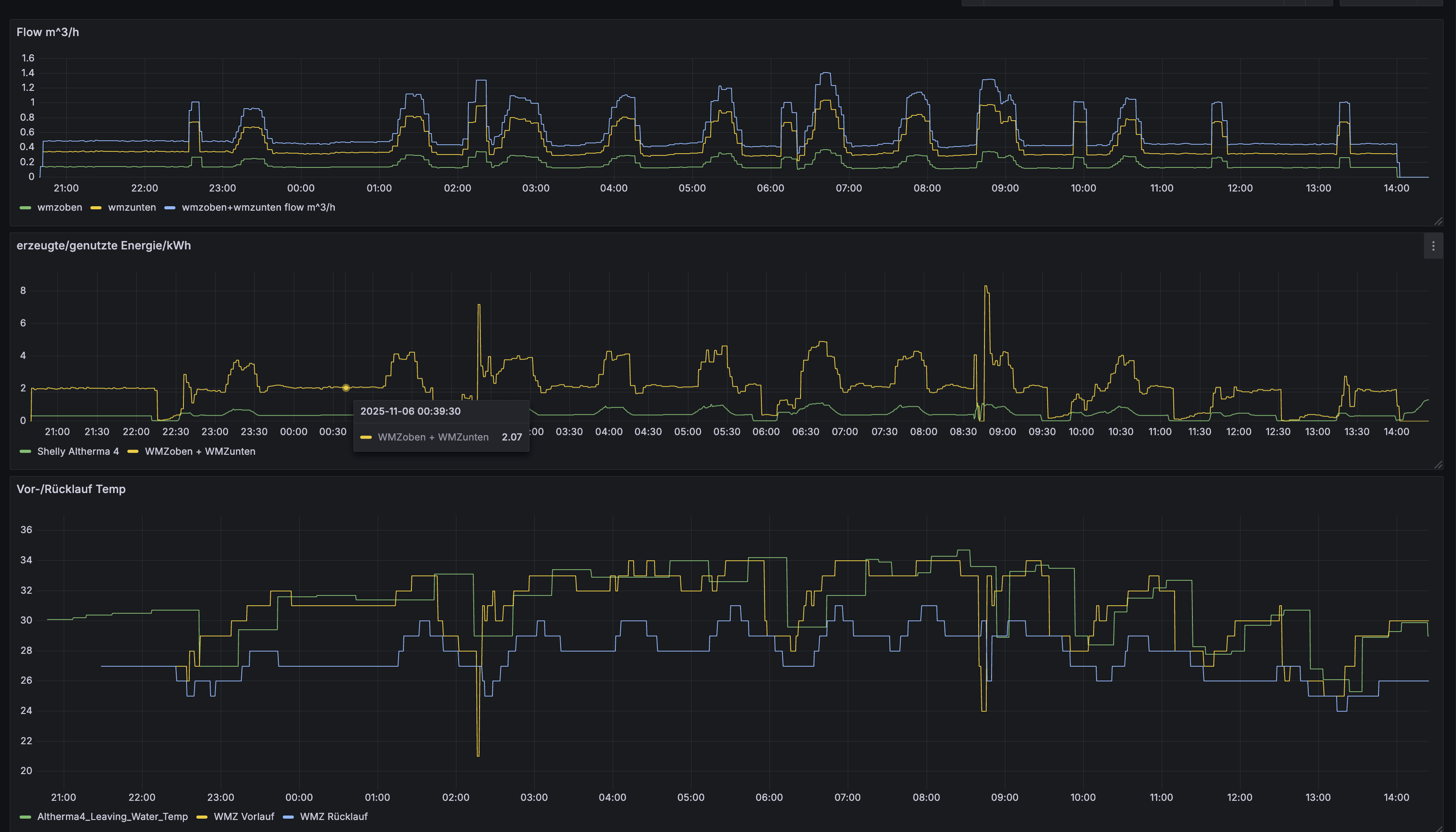Image resolution: width=1456 pixels, height=832 pixels.
Task: Toggle the wmzoben series in Flow legend
Action: [59, 208]
